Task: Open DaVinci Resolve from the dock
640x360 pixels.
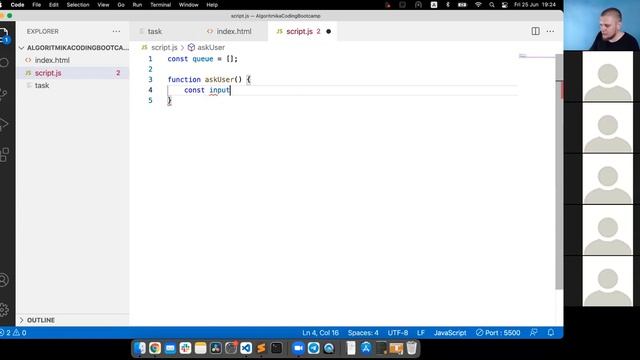Action: [216, 348]
